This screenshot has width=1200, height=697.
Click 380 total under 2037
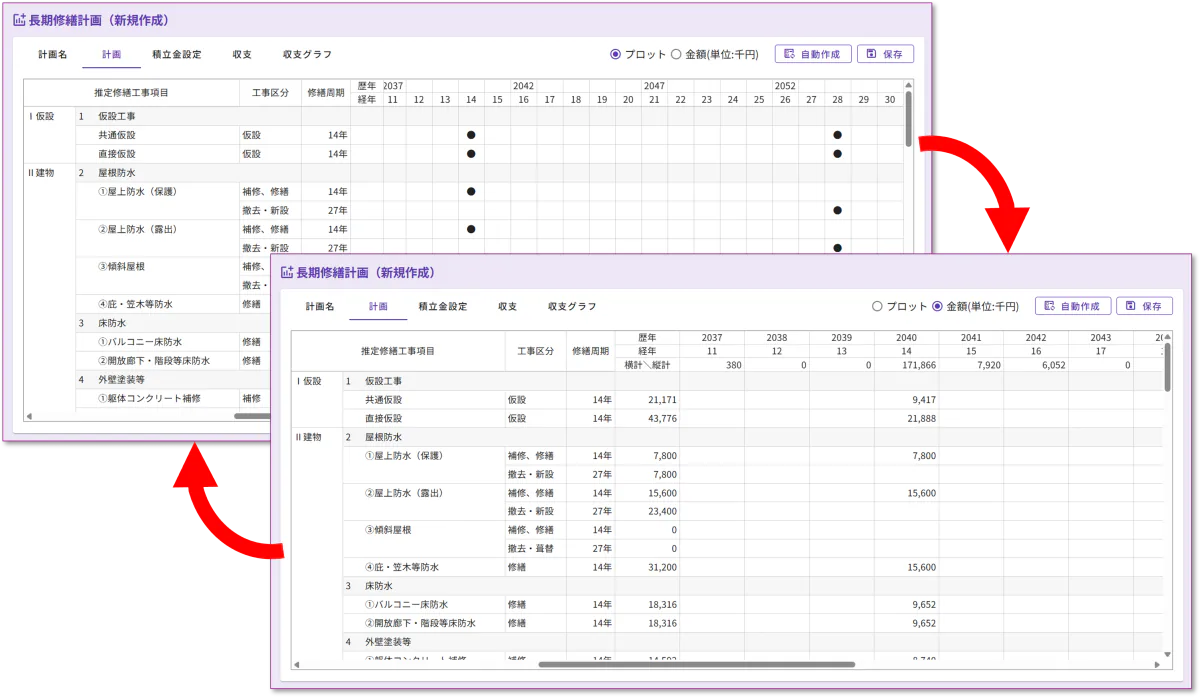click(x=712, y=365)
